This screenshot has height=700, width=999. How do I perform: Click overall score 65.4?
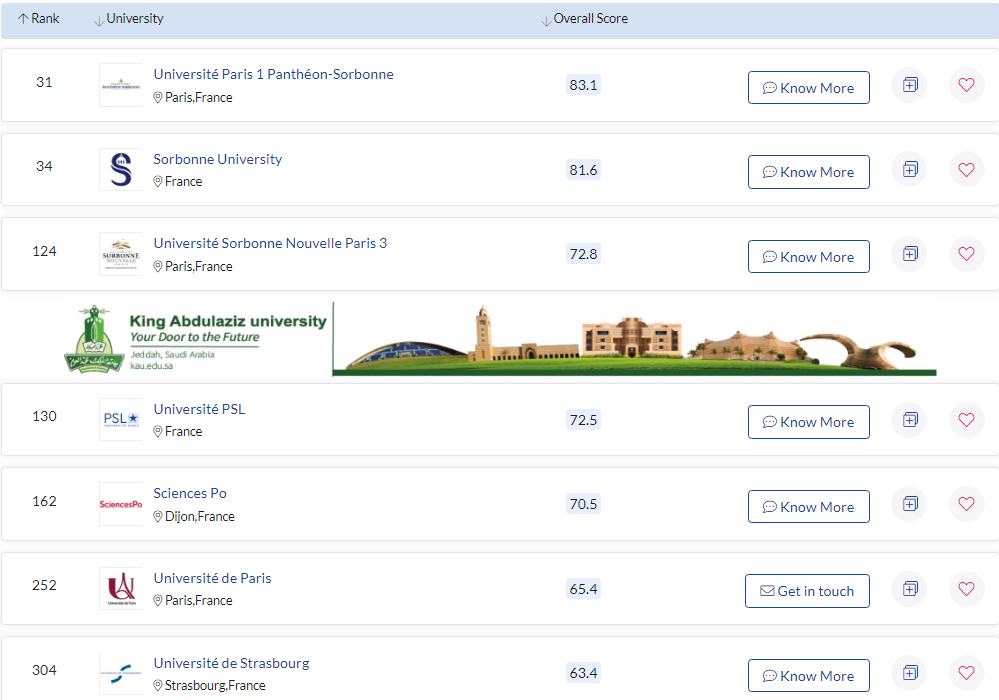point(583,589)
